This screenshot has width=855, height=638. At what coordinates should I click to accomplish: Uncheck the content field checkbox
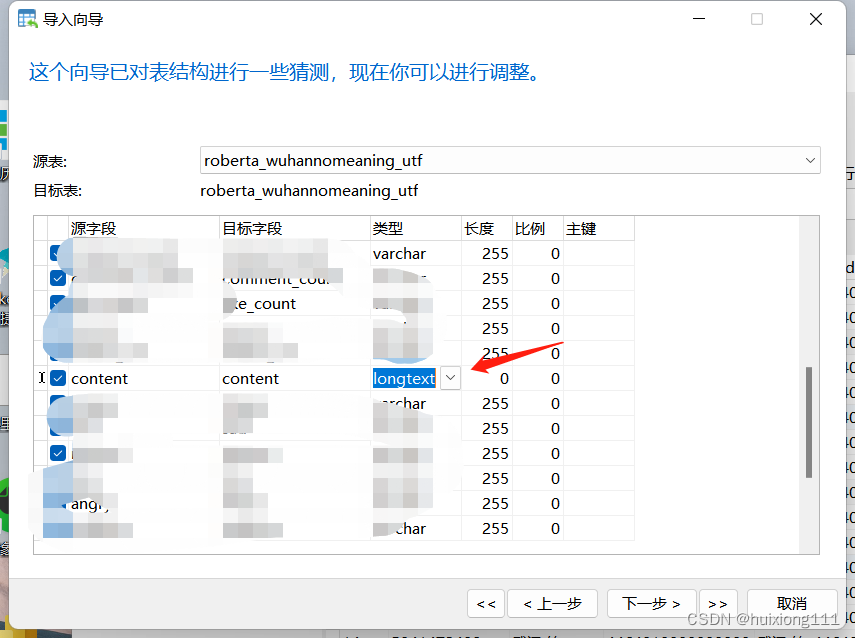click(x=57, y=378)
